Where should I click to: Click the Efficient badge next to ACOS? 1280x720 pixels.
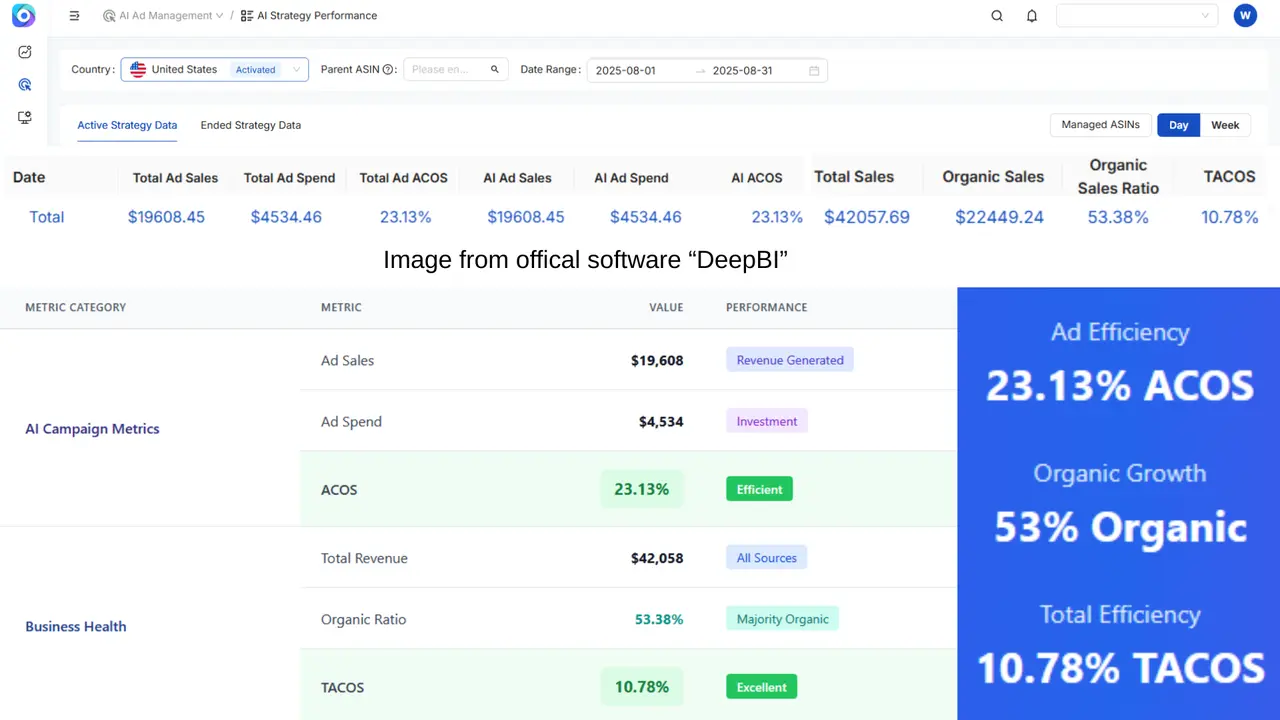[759, 489]
